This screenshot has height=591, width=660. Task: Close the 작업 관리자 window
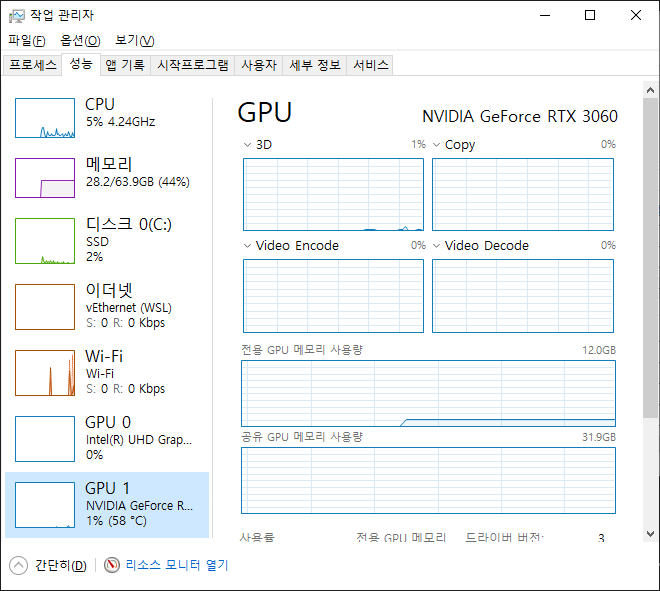click(x=636, y=16)
